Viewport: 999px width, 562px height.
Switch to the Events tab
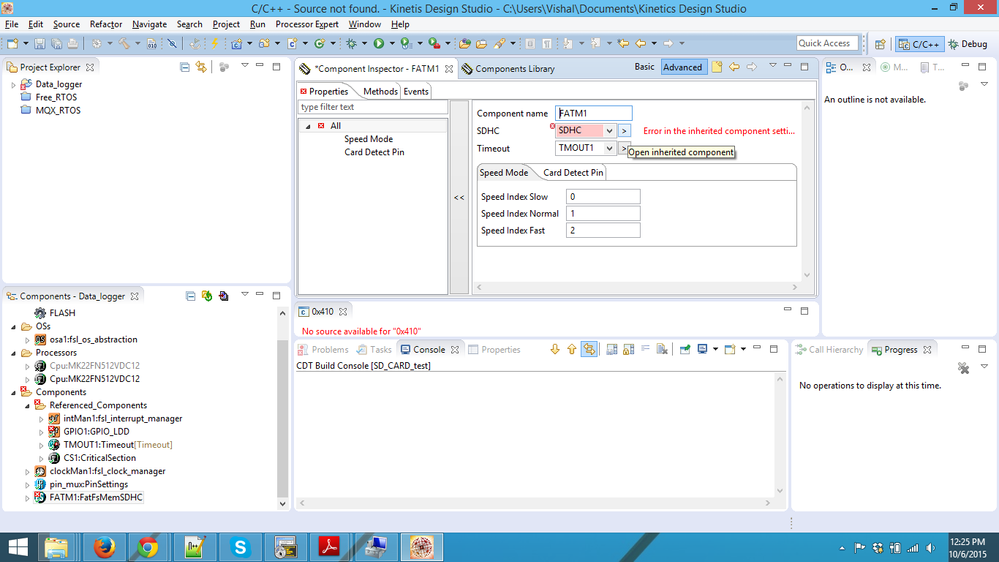[415, 91]
